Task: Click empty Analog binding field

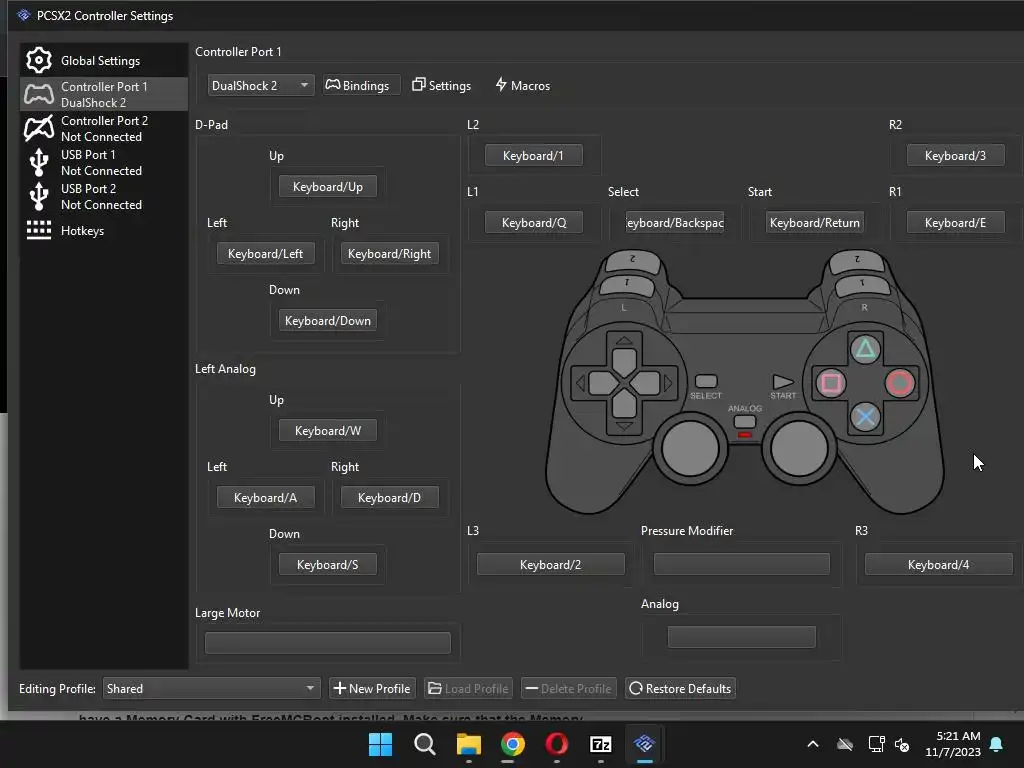Action: 741,637
